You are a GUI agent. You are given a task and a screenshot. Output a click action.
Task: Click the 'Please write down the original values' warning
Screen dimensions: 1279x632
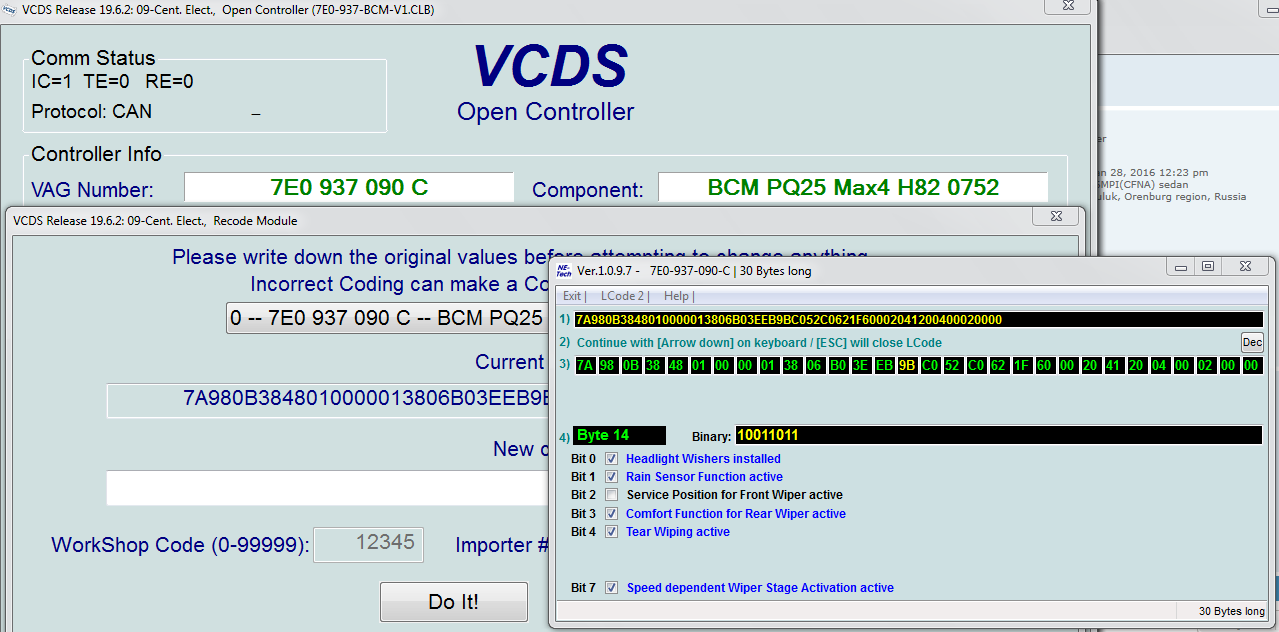519,257
